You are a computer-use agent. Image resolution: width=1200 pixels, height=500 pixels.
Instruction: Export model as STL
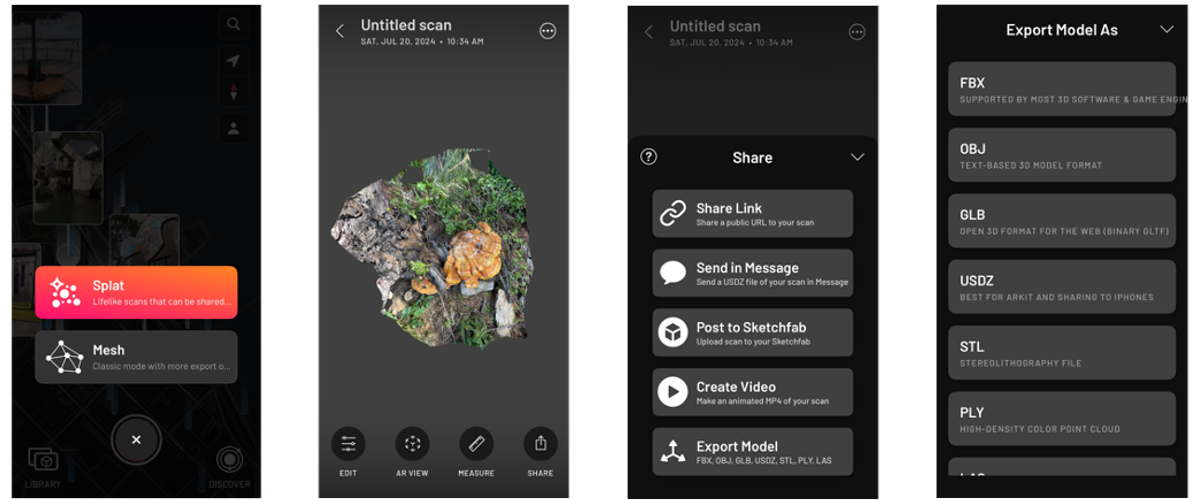click(1062, 353)
